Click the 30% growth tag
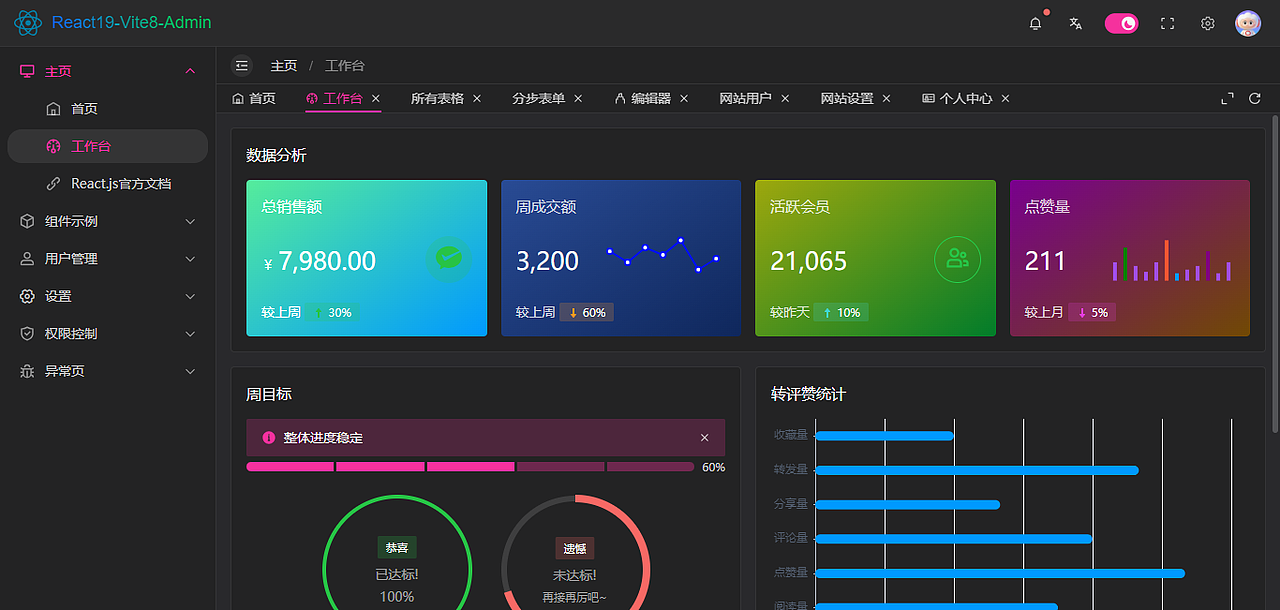This screenshot has width=1280, height=610. coord(334,313)
